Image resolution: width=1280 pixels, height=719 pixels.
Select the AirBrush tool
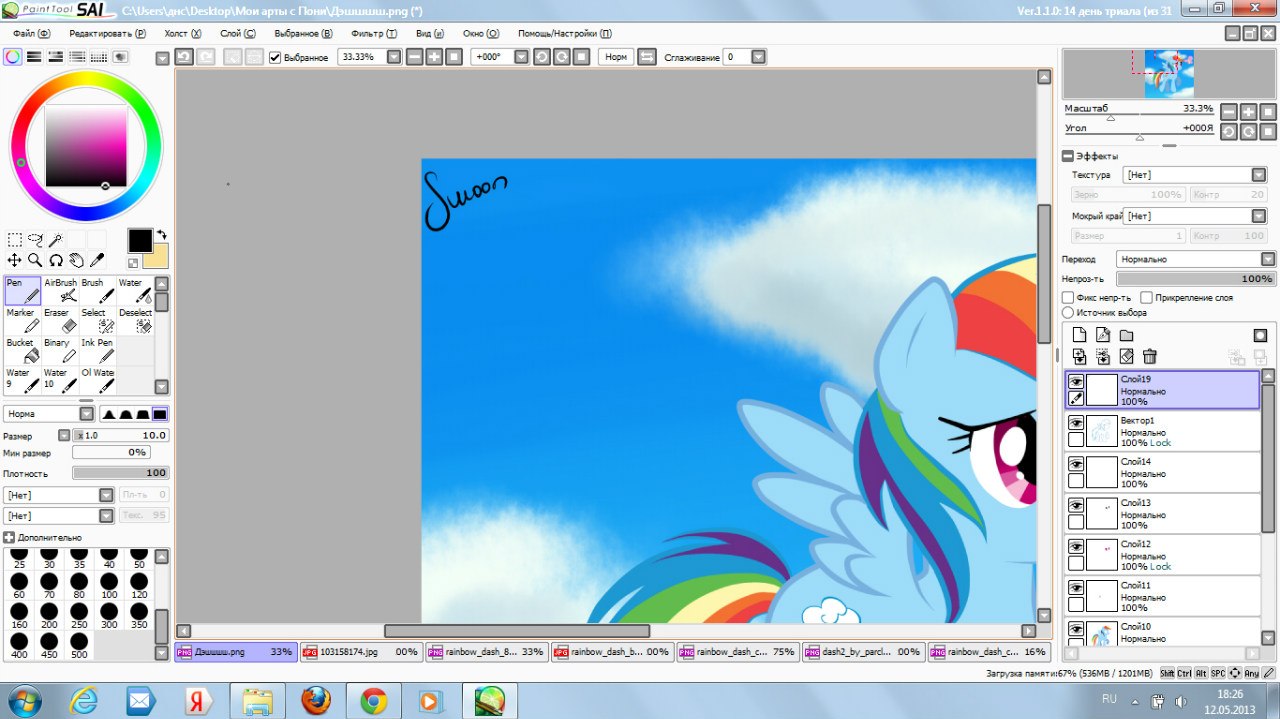coord(61,290)
